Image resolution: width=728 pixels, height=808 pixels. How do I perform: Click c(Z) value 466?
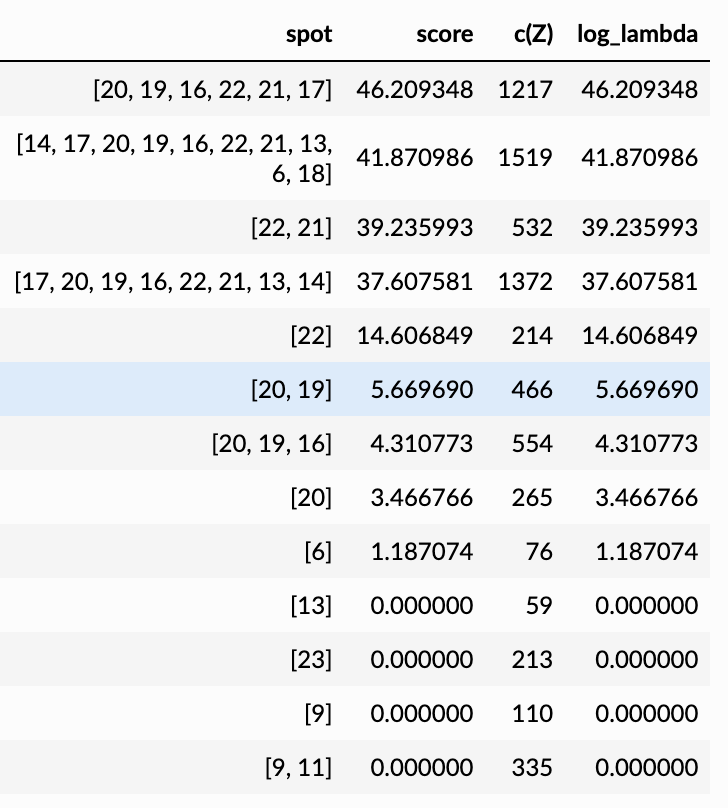pyautogui.click(x=532, y=390)
